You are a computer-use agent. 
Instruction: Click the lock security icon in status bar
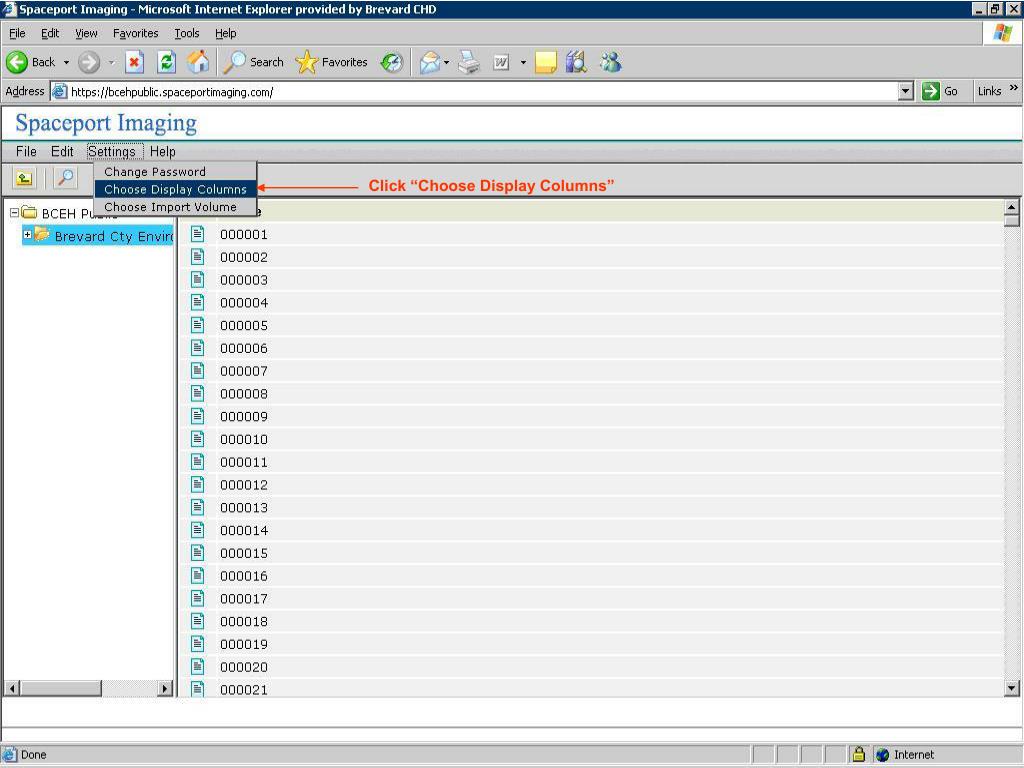pos(859,754)
